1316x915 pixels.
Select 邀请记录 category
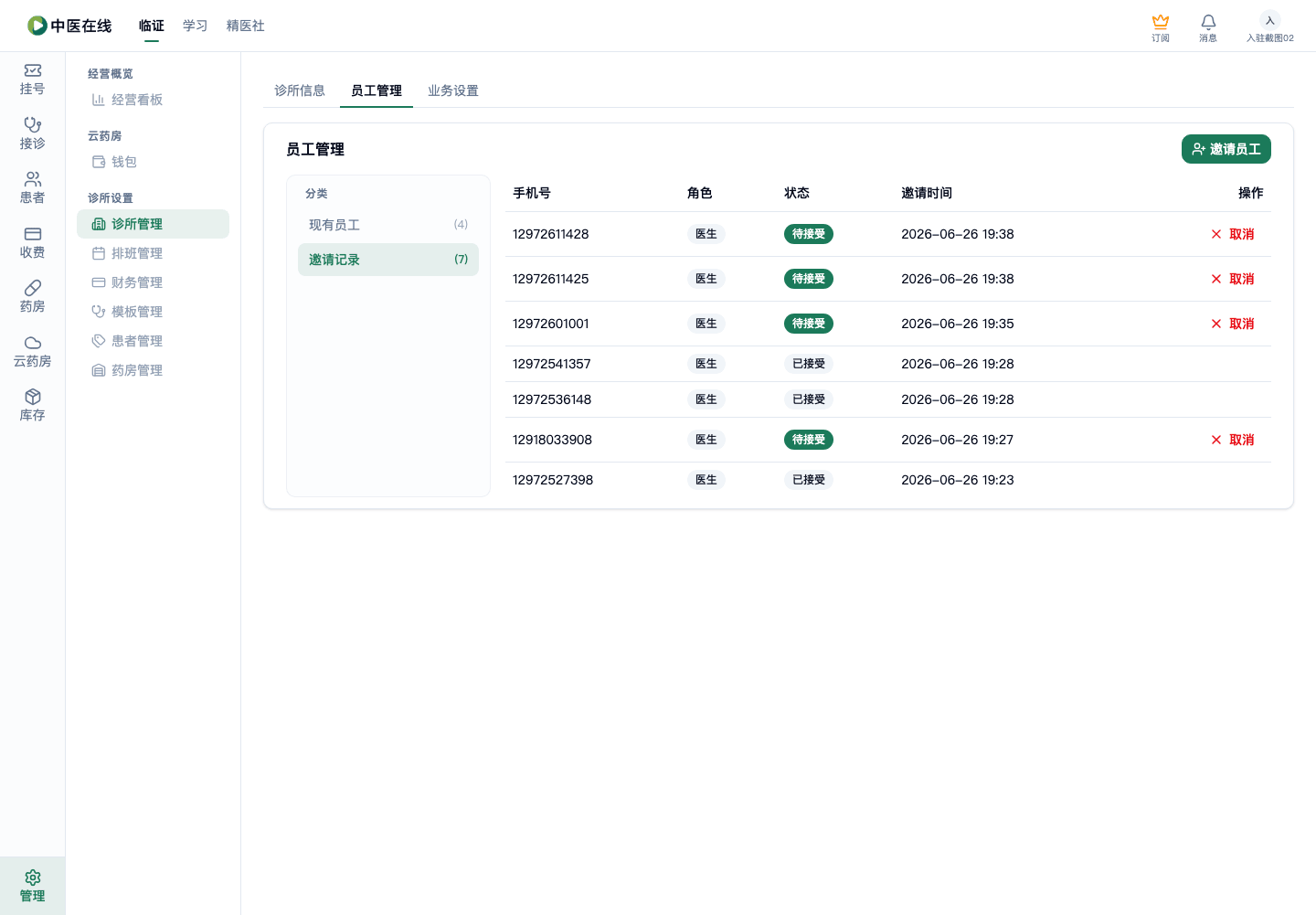point(388,260)
